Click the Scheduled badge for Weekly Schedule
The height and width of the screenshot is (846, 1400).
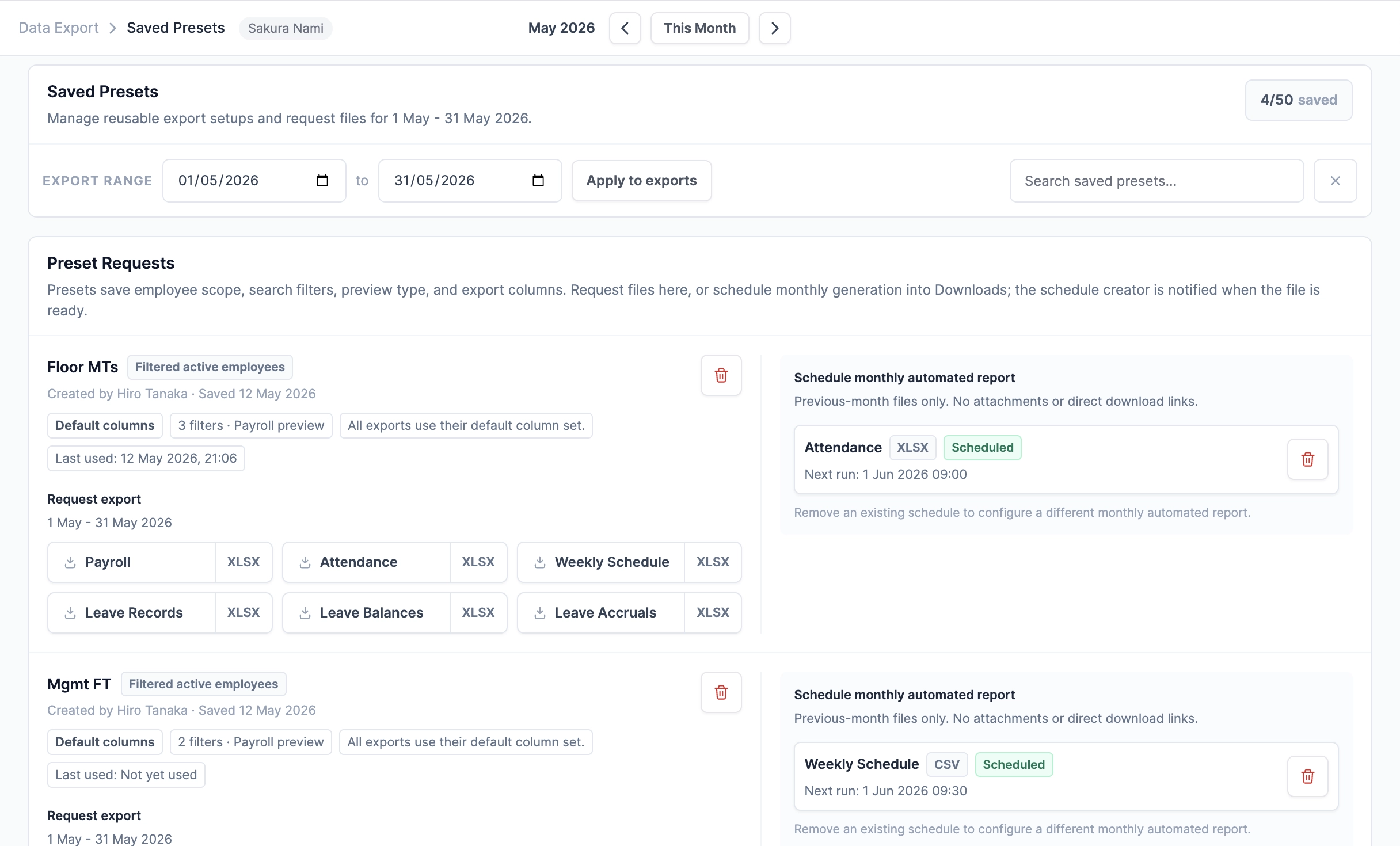pyautogui.click(x=1014, y=765)
